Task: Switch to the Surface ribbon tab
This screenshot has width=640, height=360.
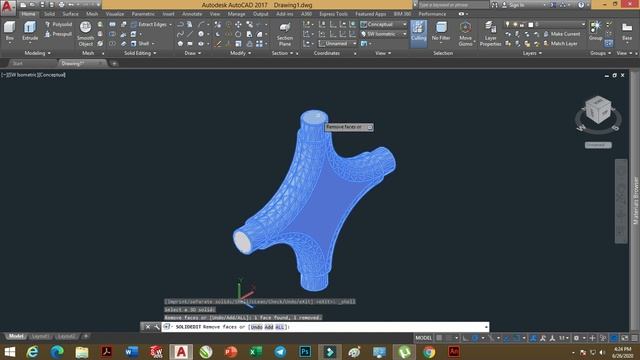Action: pos(70,14)
